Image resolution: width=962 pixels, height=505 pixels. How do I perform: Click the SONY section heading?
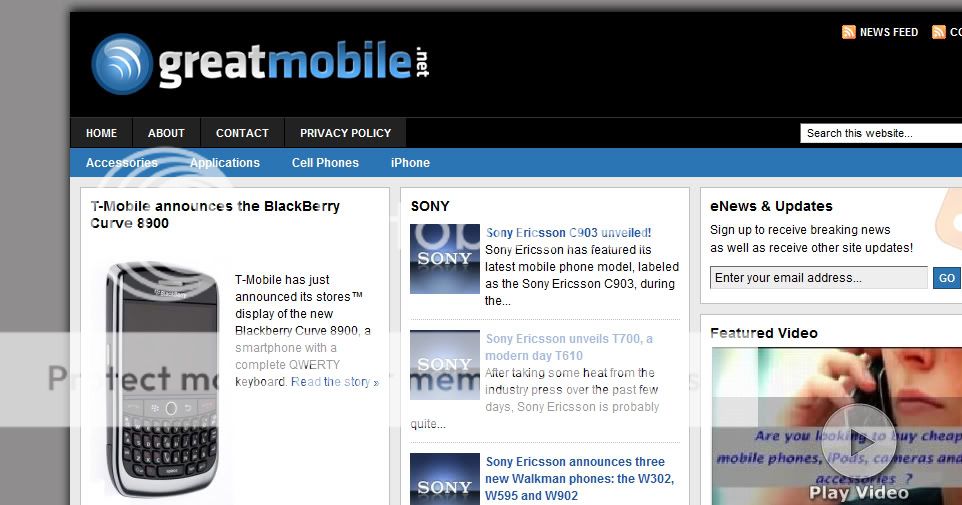click(x=430, y=206)
